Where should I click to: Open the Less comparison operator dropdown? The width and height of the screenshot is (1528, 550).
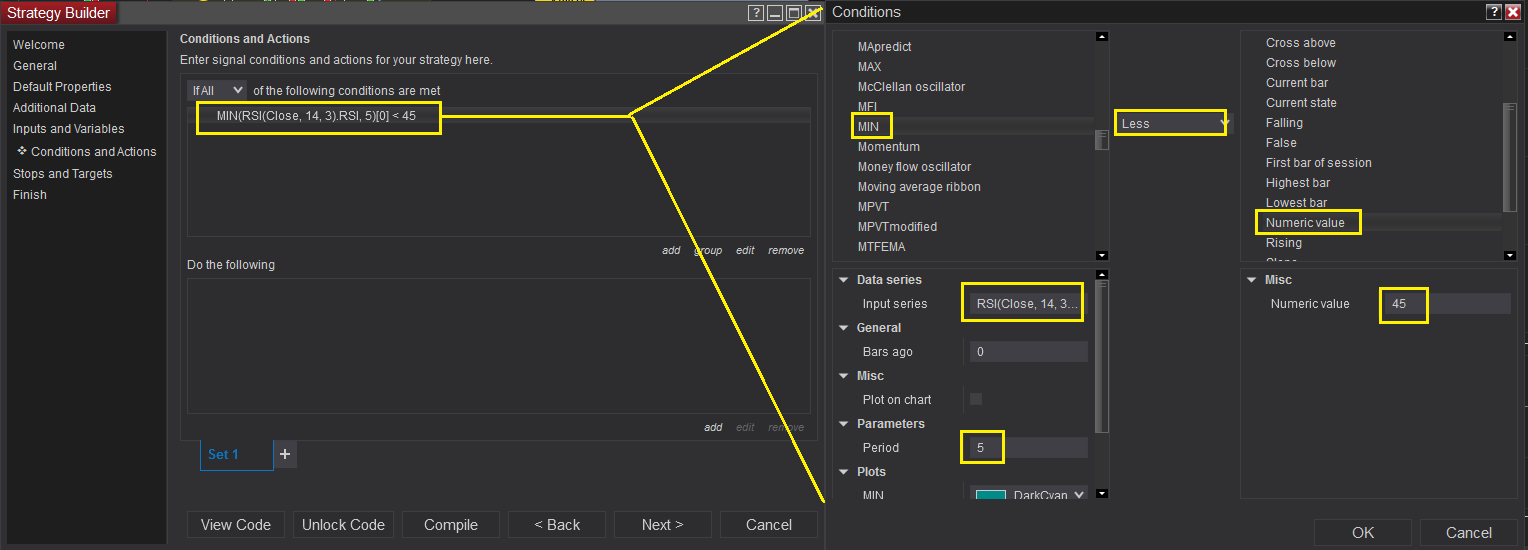point(1171,124)
